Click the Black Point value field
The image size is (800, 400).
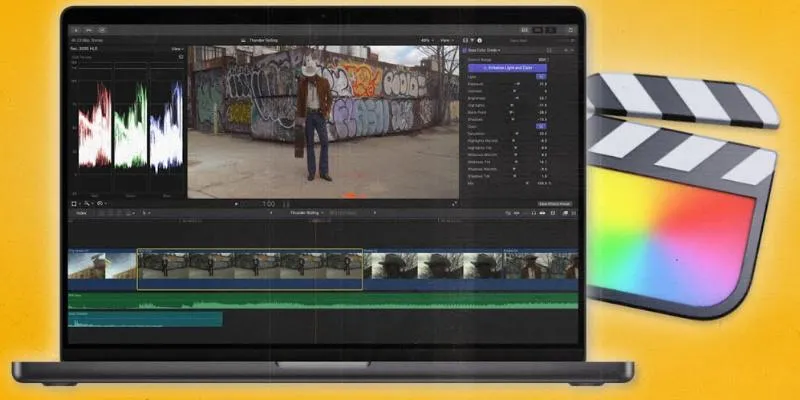tap(542, 112)
